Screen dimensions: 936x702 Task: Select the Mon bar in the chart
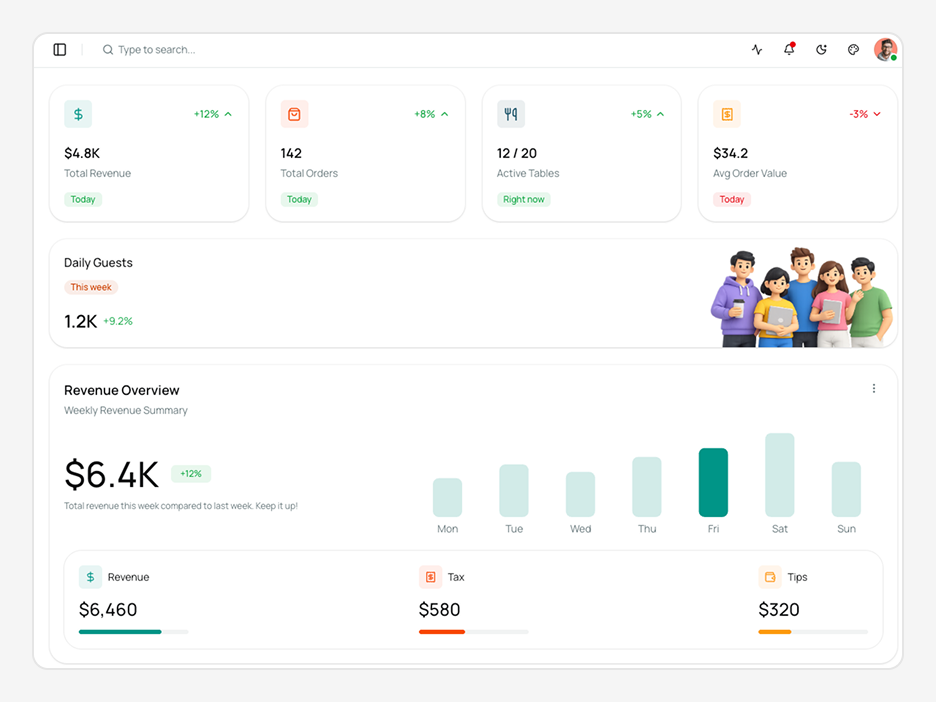point(448,497)
